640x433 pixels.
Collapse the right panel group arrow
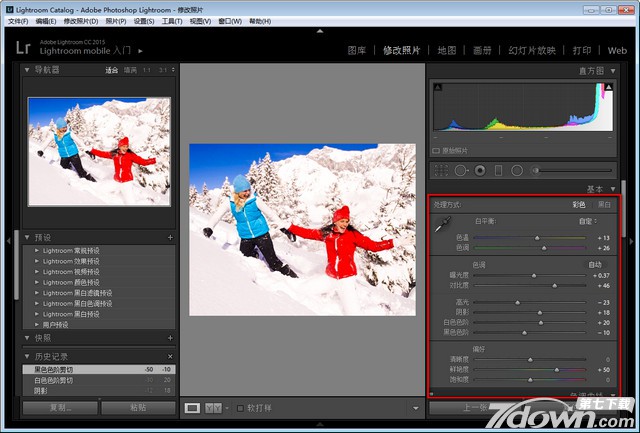(x=633, y=241)
